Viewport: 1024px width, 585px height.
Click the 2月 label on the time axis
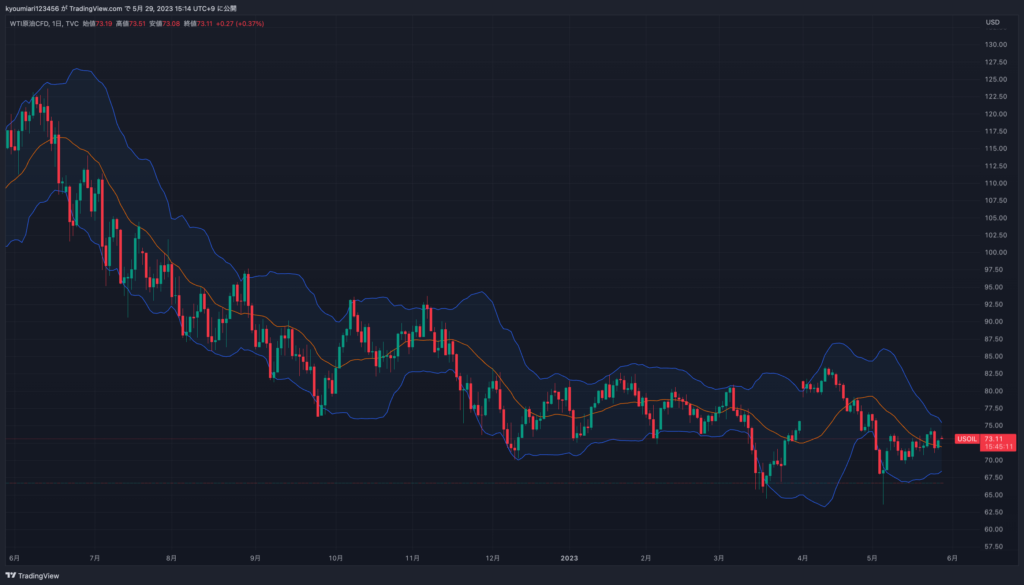645,558
